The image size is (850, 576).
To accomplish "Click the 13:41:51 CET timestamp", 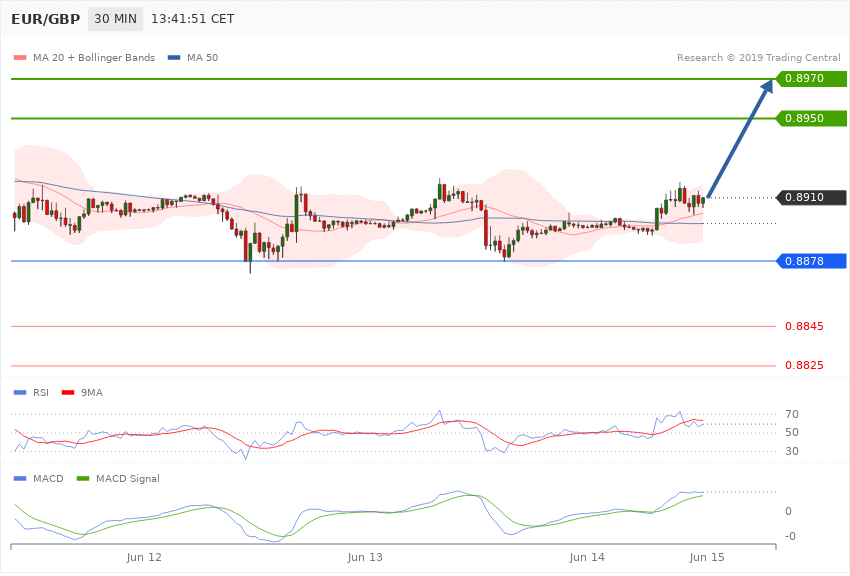I will pos(192,19).
